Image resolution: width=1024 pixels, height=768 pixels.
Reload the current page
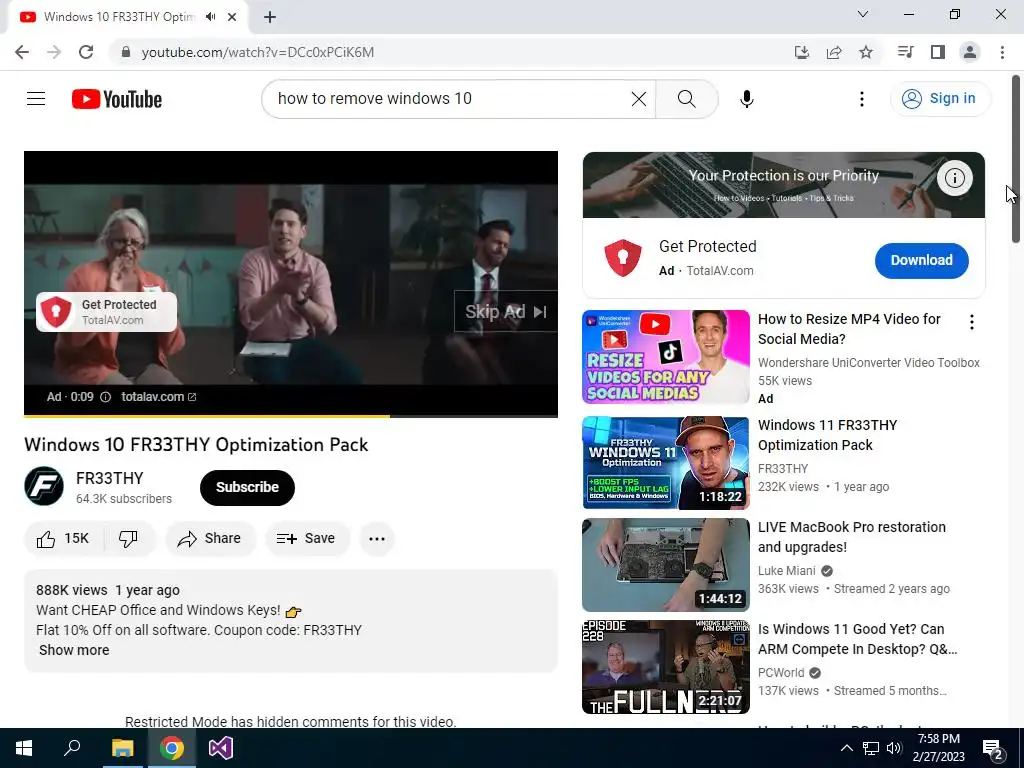coord(86,52)
